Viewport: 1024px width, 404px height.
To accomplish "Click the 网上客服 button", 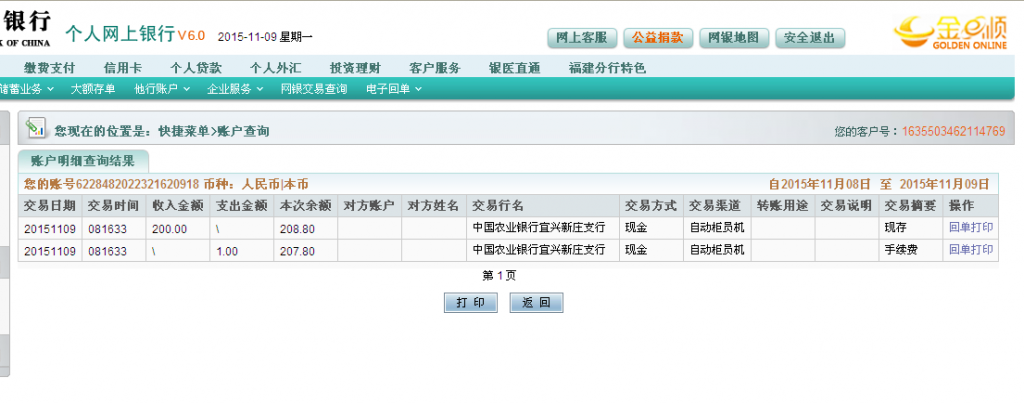I will coord(580,38).
